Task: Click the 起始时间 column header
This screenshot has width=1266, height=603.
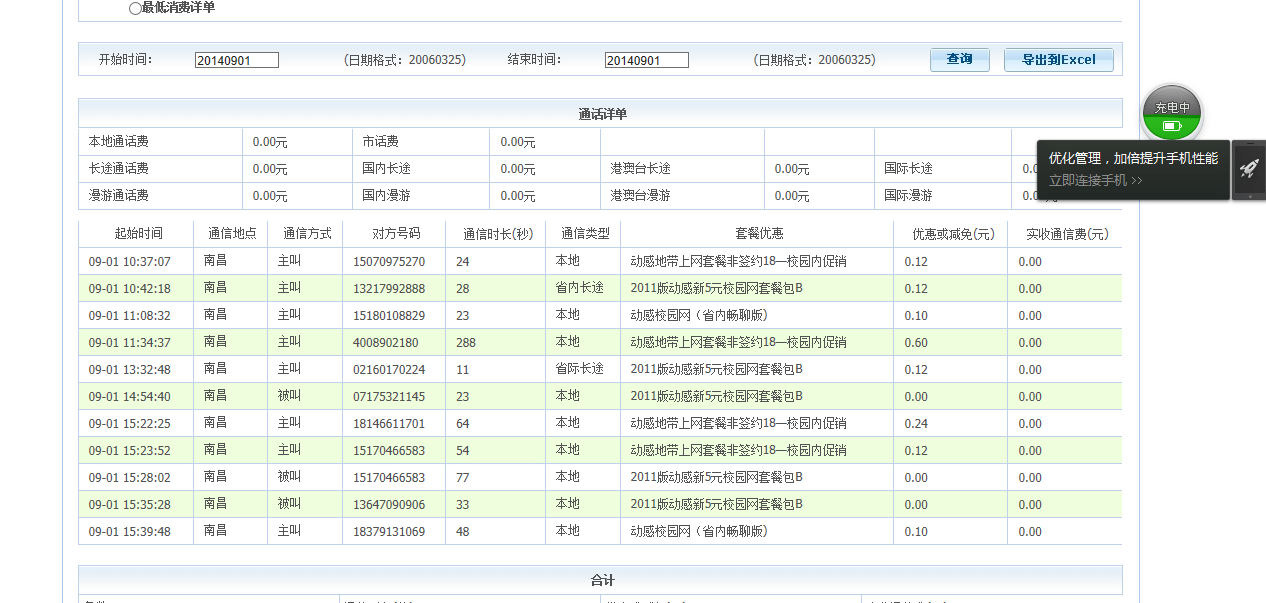Action: tap(138, 234)
